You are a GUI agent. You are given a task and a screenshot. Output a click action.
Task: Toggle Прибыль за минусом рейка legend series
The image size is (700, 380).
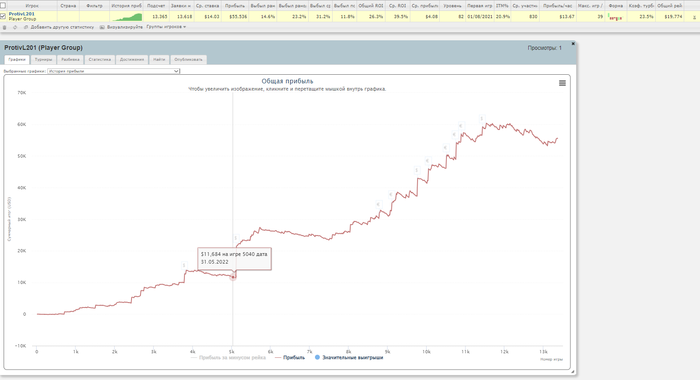(x=228, y=357)
